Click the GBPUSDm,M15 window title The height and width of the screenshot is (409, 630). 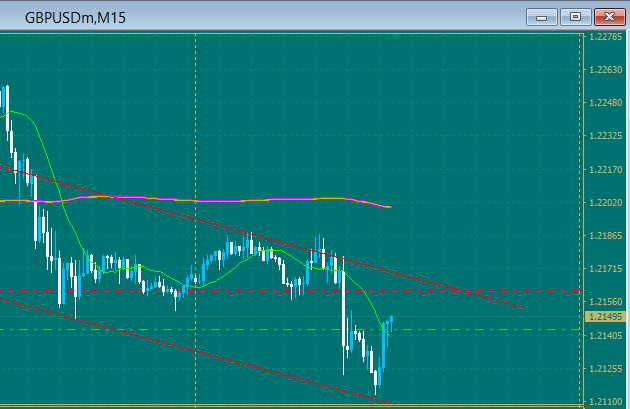(75, 18)
